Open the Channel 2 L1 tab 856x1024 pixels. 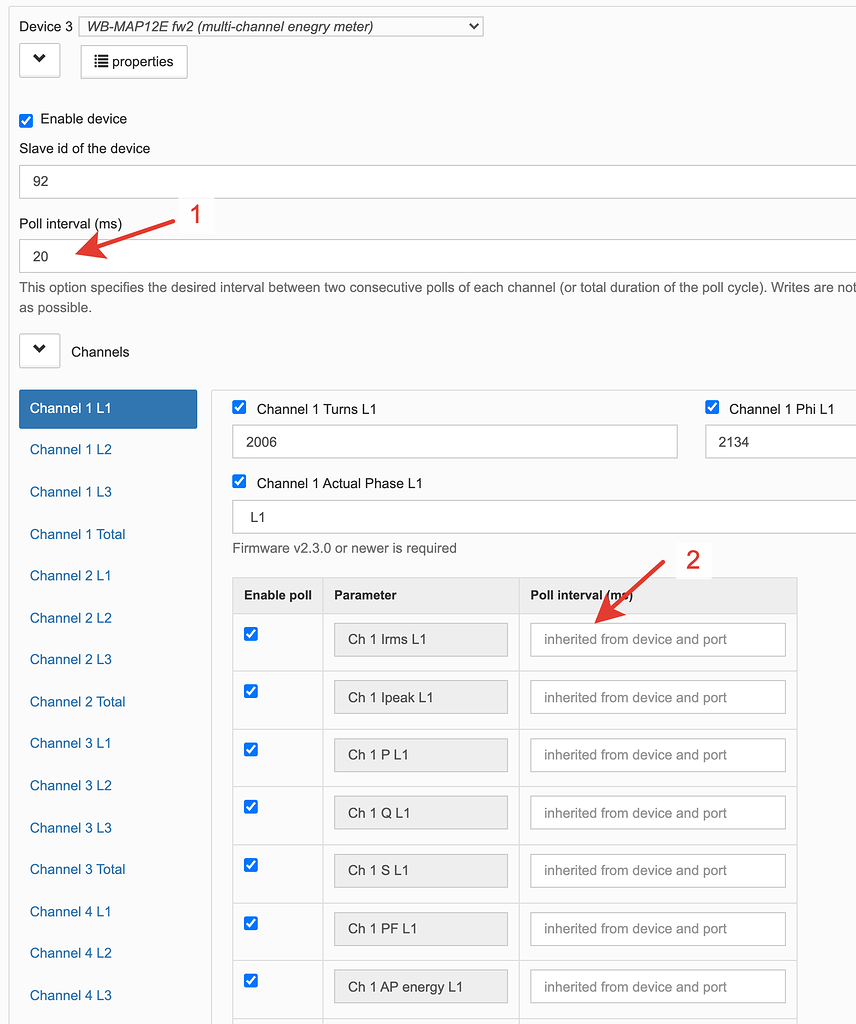tap(71, 576)
